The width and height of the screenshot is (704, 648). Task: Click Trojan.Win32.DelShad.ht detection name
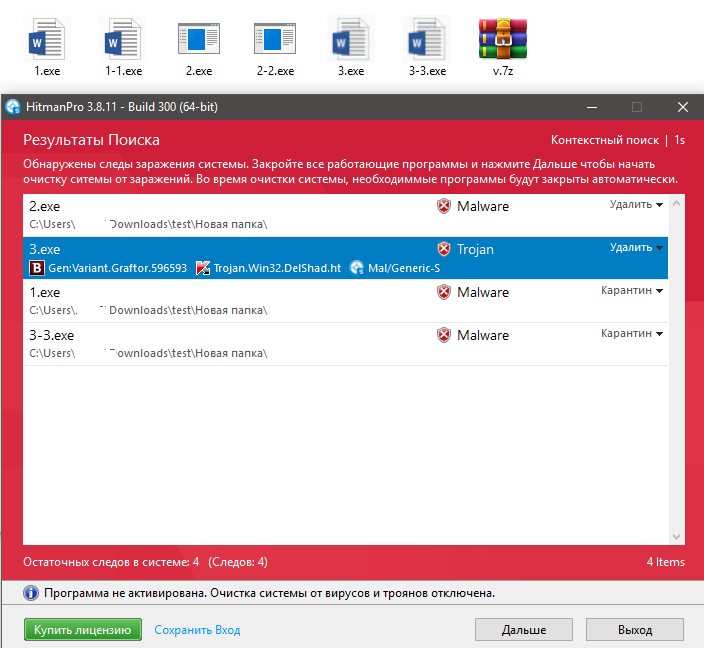[277, 268]
